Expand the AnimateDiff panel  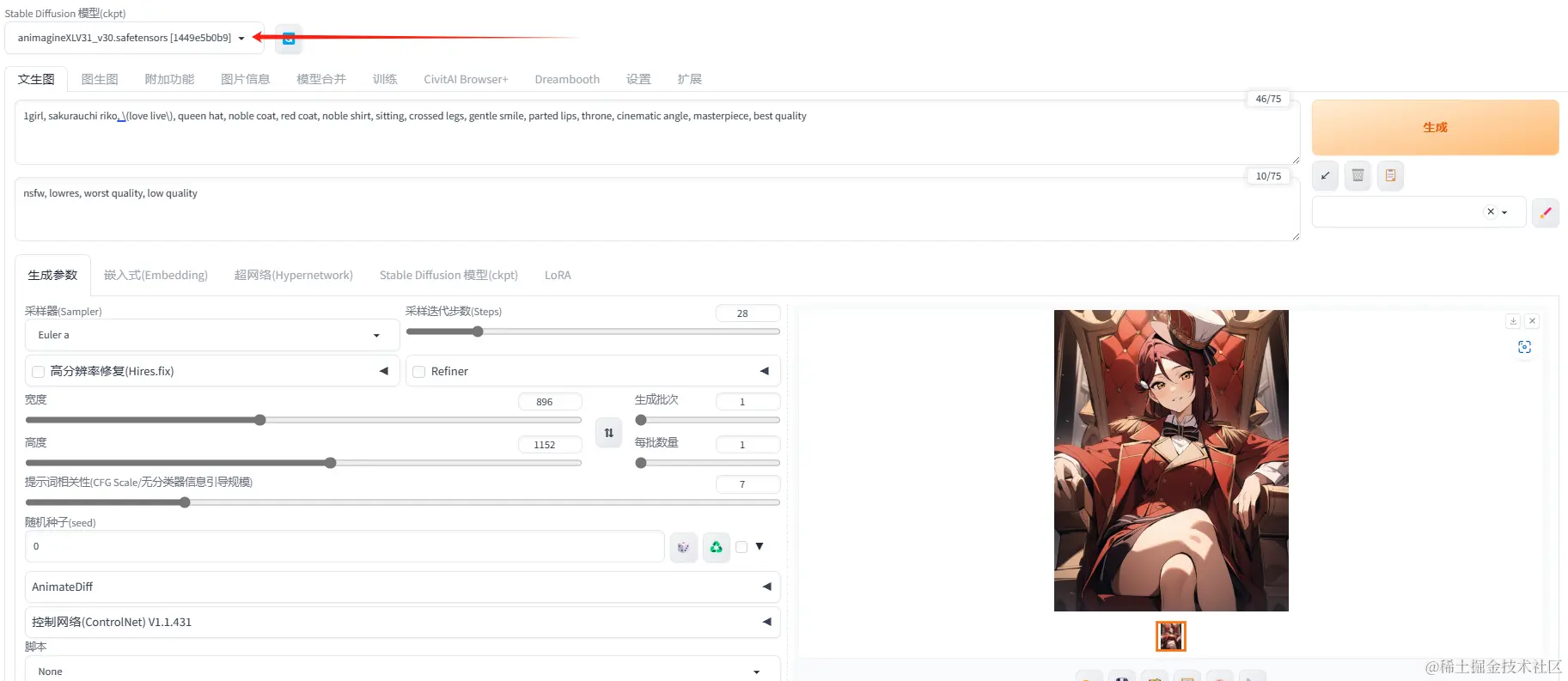[402, 587]
